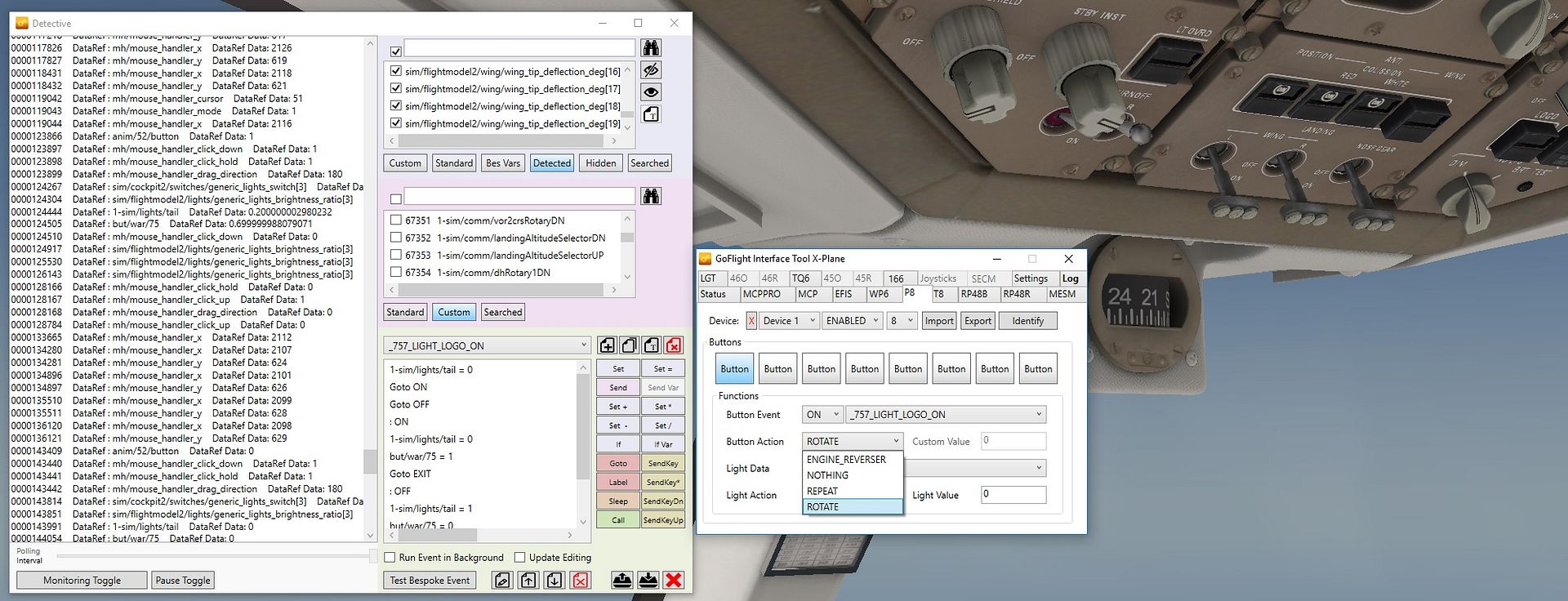Choose NOTHING from the action list

(853, 475)
